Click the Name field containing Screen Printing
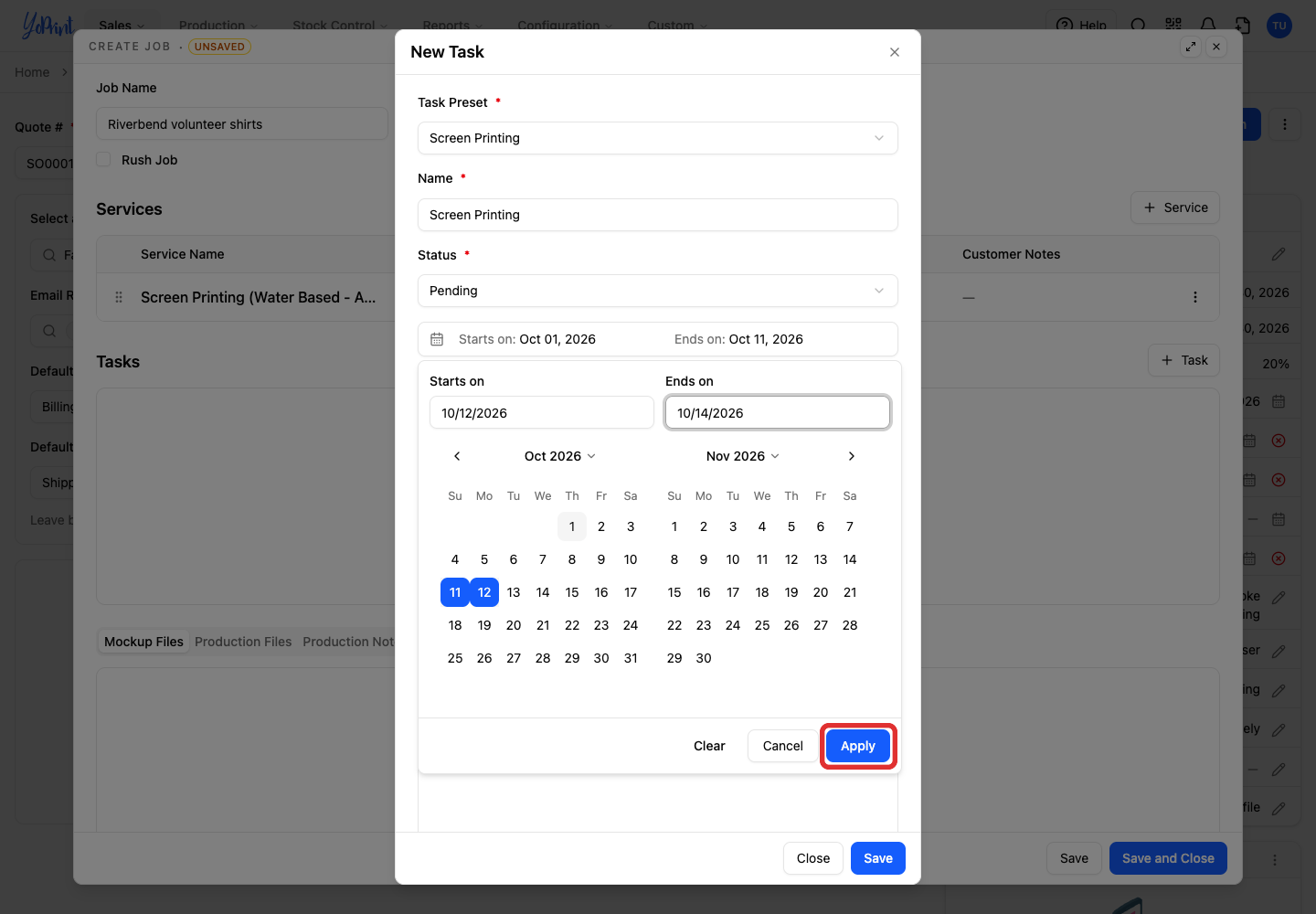The width and height of the screenshot is (1316, 914). point(658,215)
